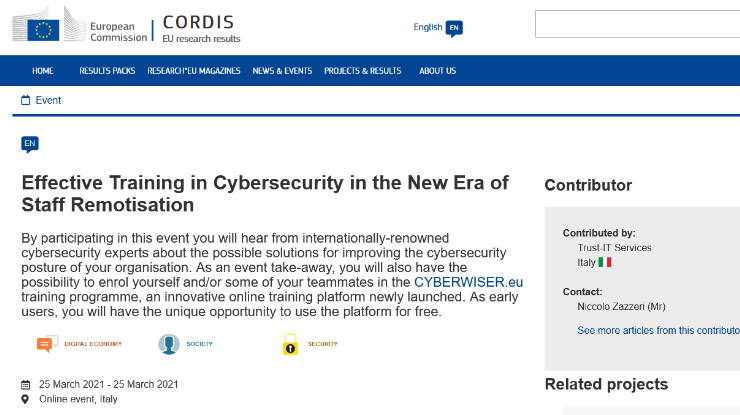This screenshot has width=740, height=415.
Task: Open the EN language selector badge in header
Action: (x=454, y=28)
